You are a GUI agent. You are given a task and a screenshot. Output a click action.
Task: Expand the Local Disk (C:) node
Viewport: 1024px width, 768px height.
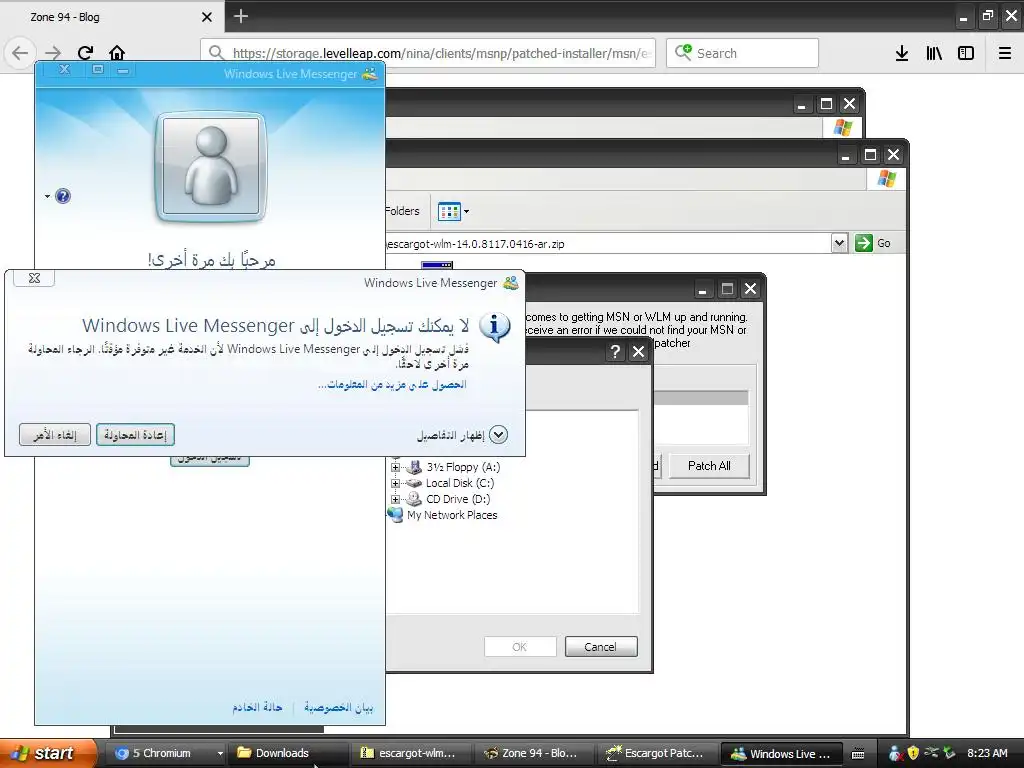[x=395, y=484]
